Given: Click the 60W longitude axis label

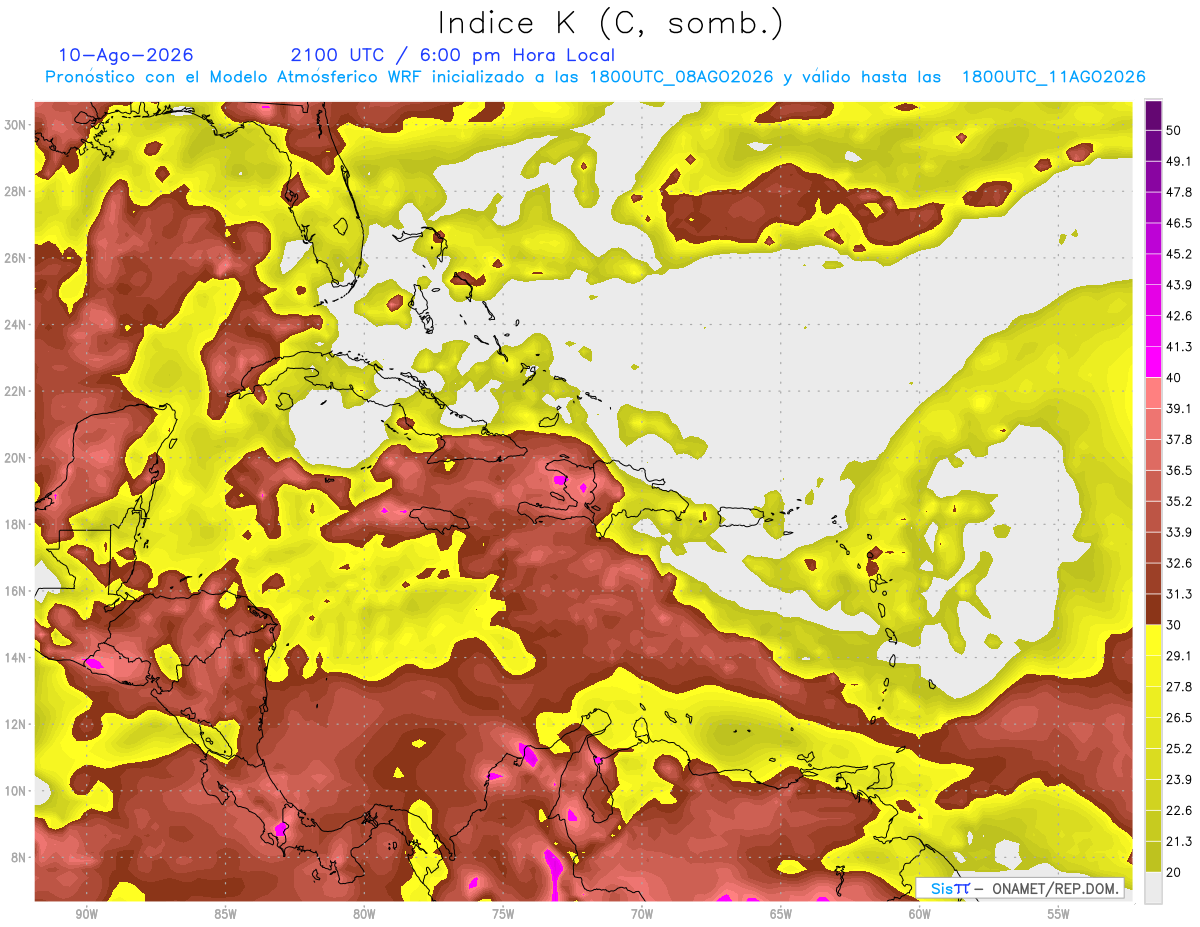Looking at the screenshot, I should point(920,914).
